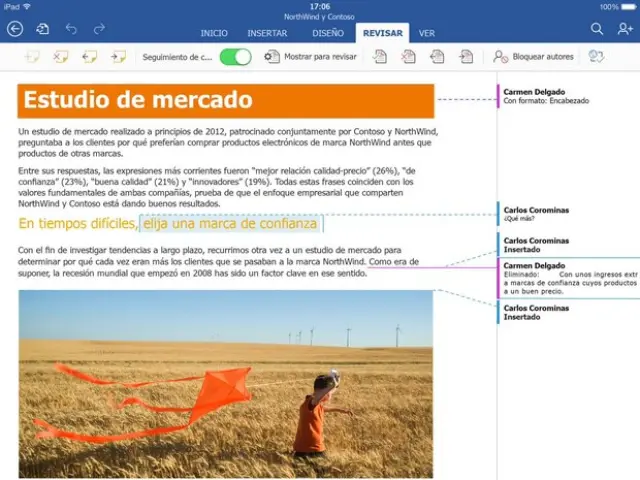The width and height of the screenshot is (640, 480).
Task: Go to next comment
Action: pyautogui.click(x=119, y=57)
